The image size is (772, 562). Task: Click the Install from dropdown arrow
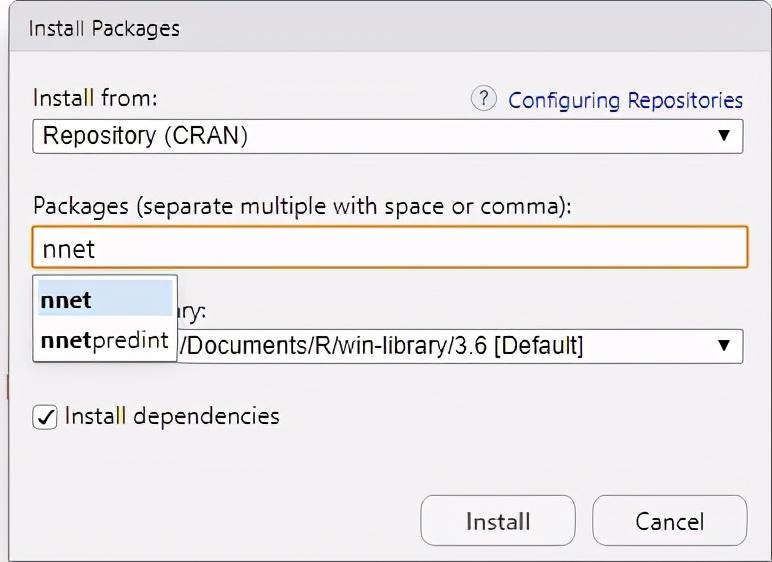coord(724,136)
